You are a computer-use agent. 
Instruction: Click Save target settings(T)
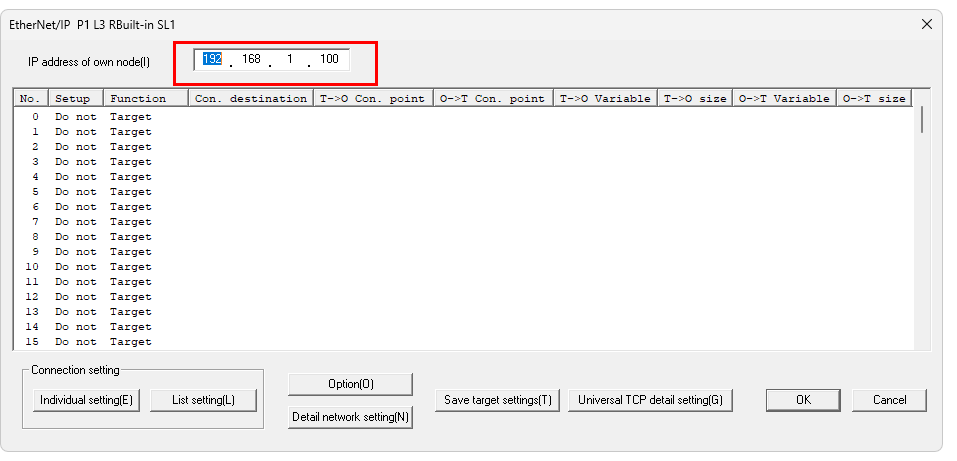point(498,400)
